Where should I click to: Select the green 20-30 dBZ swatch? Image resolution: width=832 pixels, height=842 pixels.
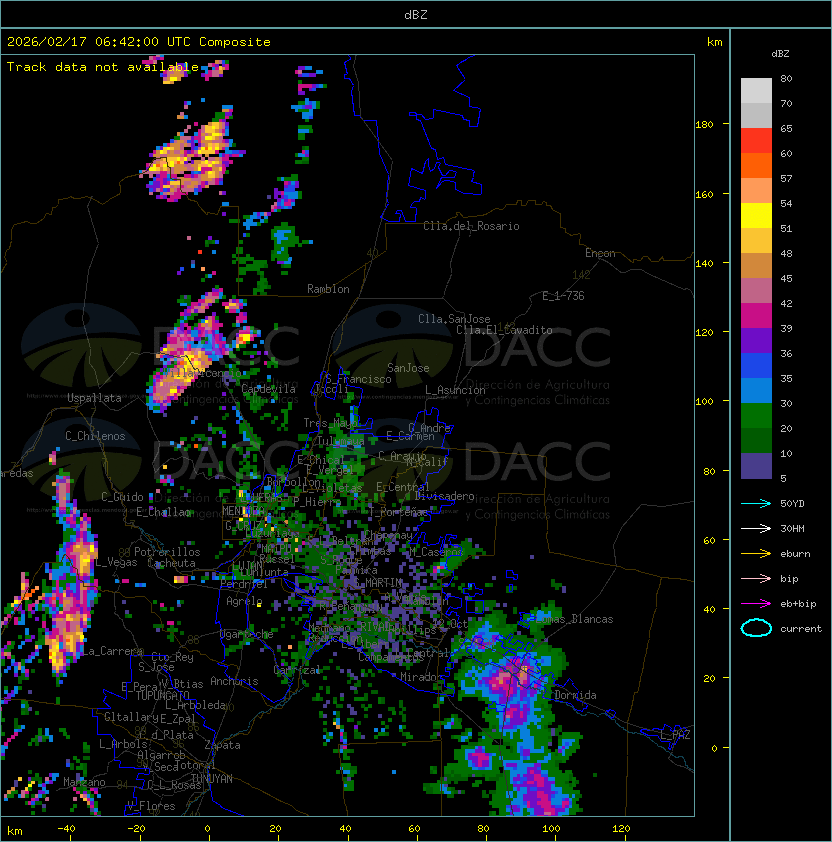(756, 416)
